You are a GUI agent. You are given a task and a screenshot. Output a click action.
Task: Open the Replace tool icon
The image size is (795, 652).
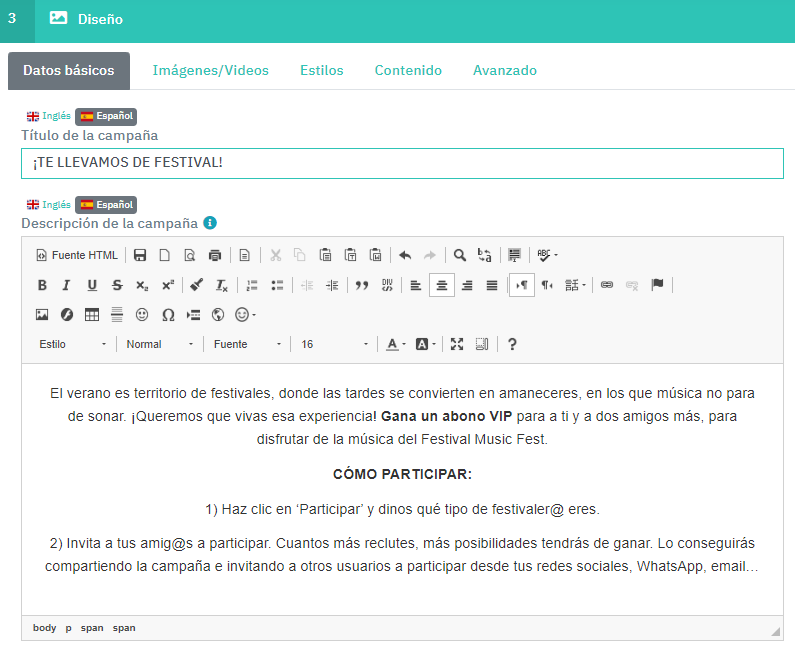[x=485, y=255]
